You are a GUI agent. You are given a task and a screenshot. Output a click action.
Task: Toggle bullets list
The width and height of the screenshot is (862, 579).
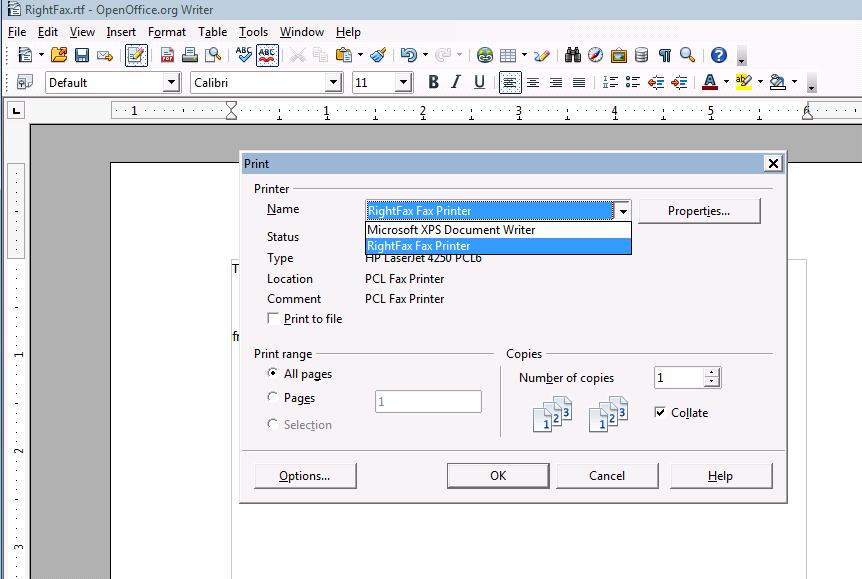pos(633,82)
